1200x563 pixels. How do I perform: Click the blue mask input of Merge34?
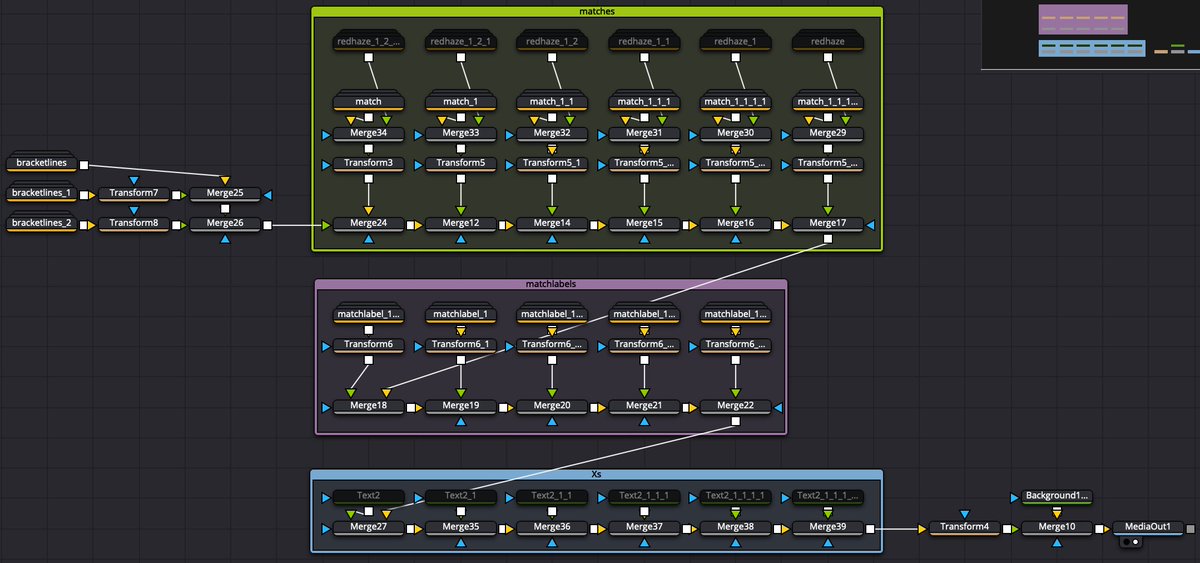pyautogui.click(x=325, y=133)
